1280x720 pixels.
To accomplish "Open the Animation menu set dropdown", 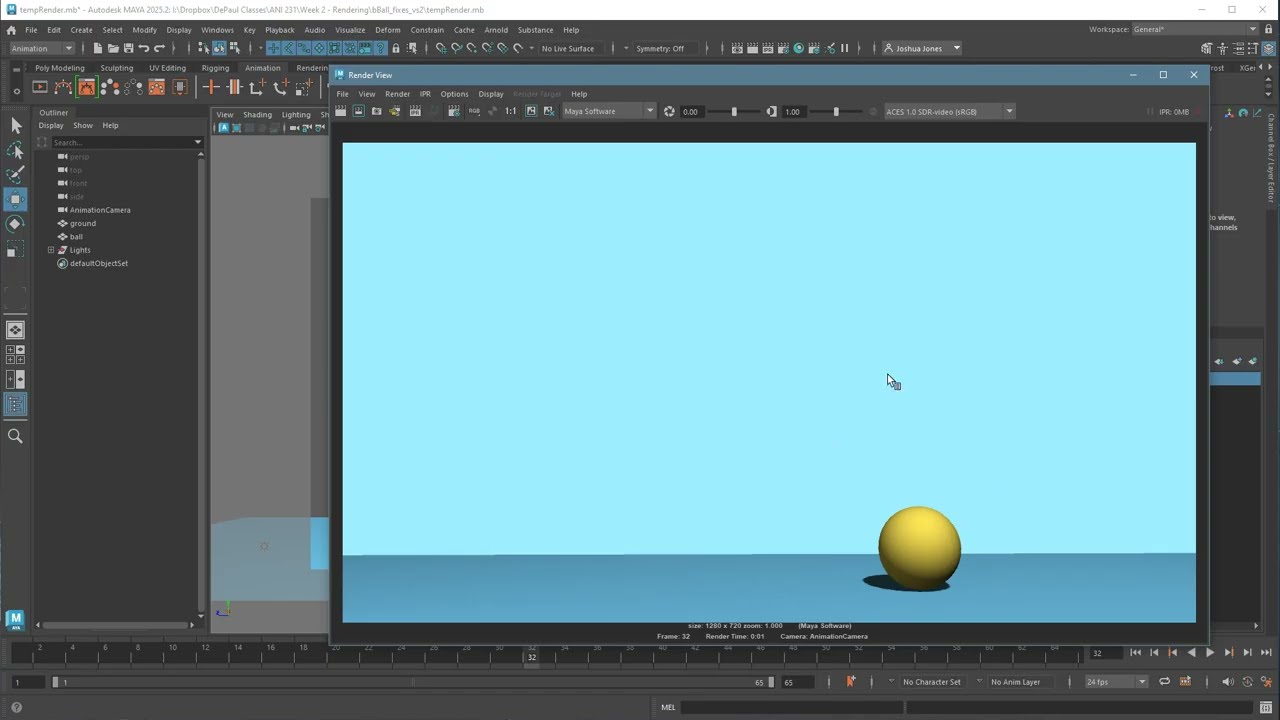I will [41, 48].
